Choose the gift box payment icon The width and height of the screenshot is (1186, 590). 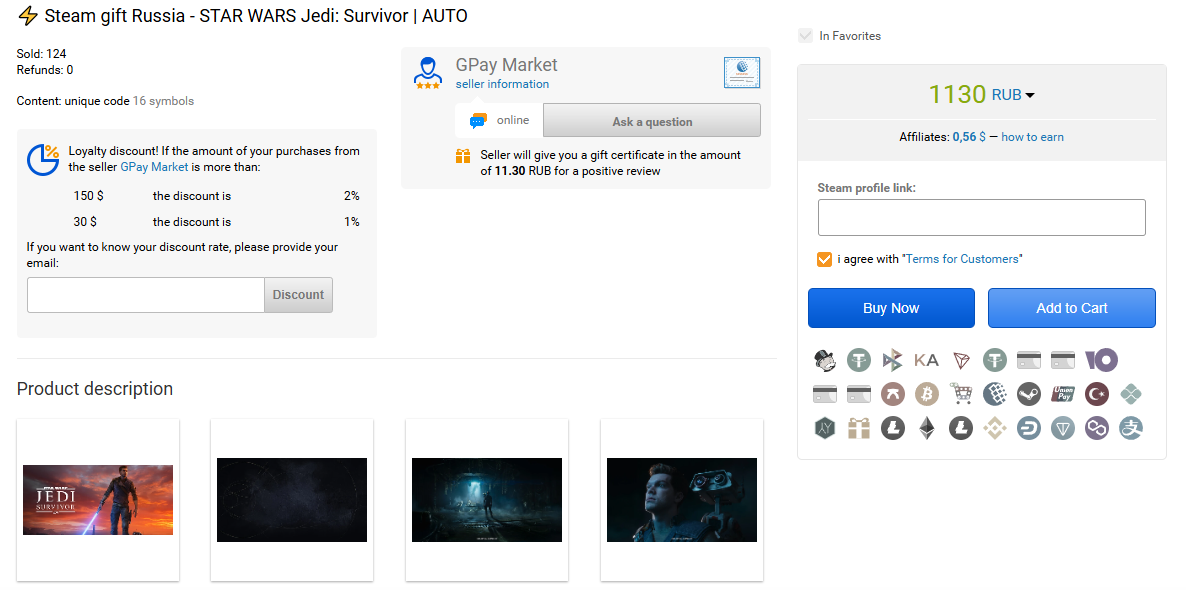pyautogui.click(x=858, y=428)
